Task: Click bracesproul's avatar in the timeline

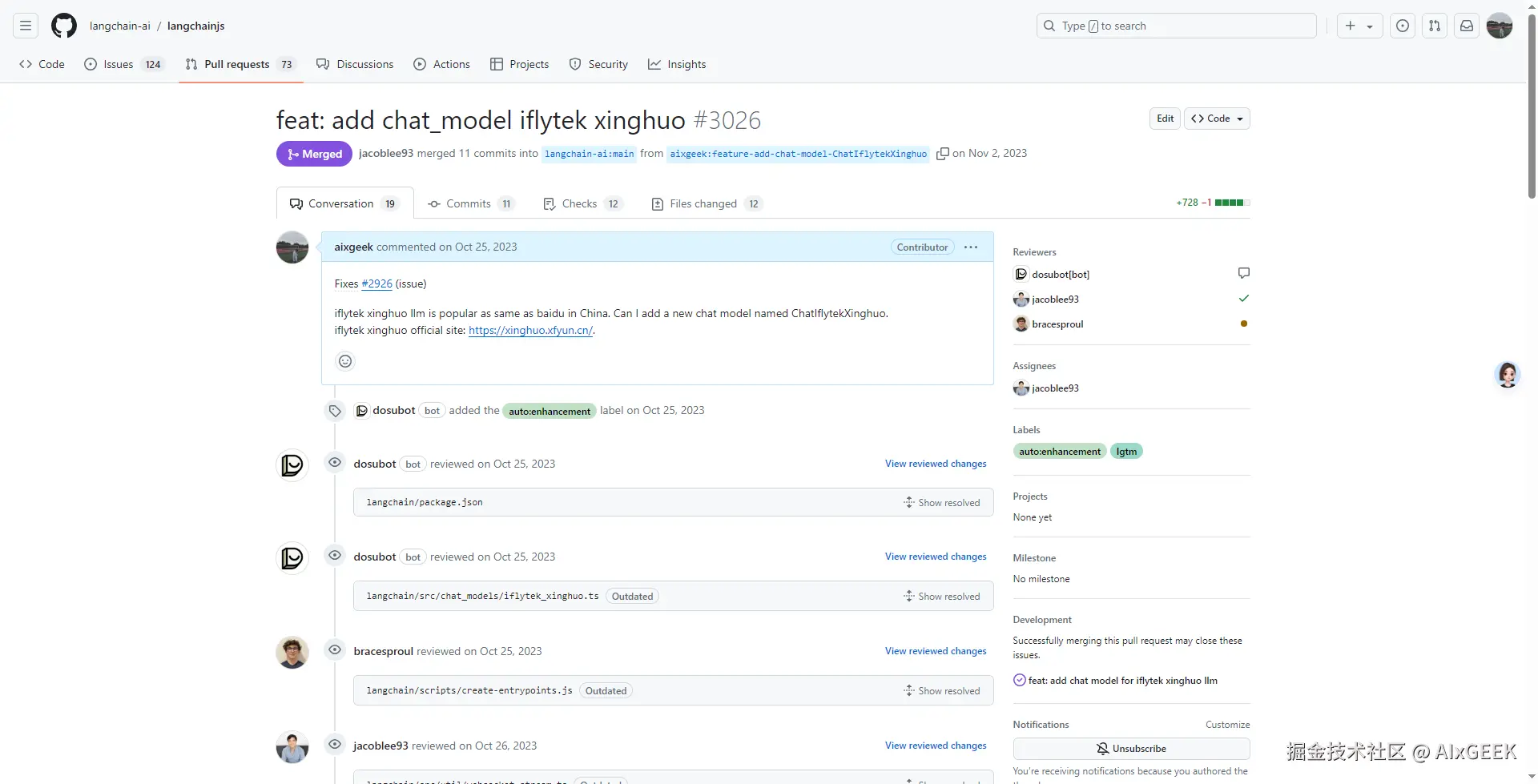Action: 292,653
